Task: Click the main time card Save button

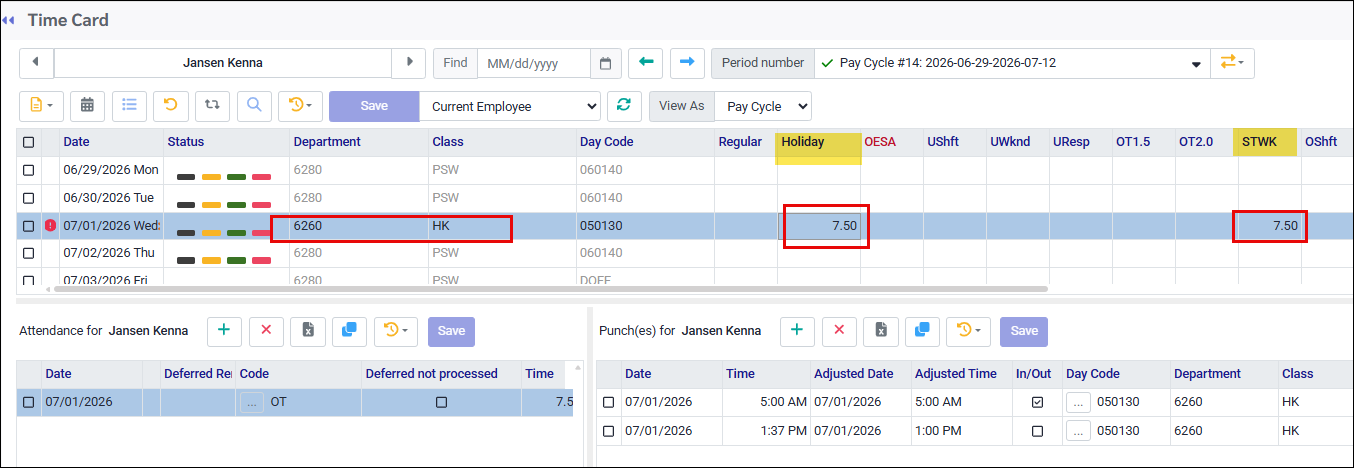Action: click(374, 106)
